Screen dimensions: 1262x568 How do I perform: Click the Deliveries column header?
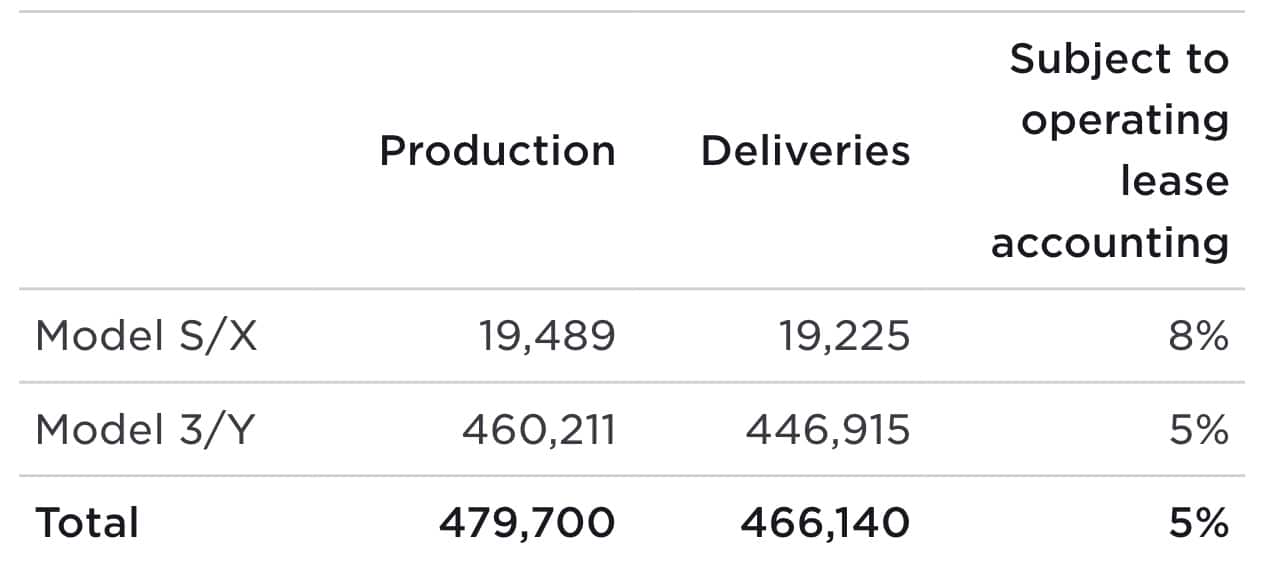point(805,151)
